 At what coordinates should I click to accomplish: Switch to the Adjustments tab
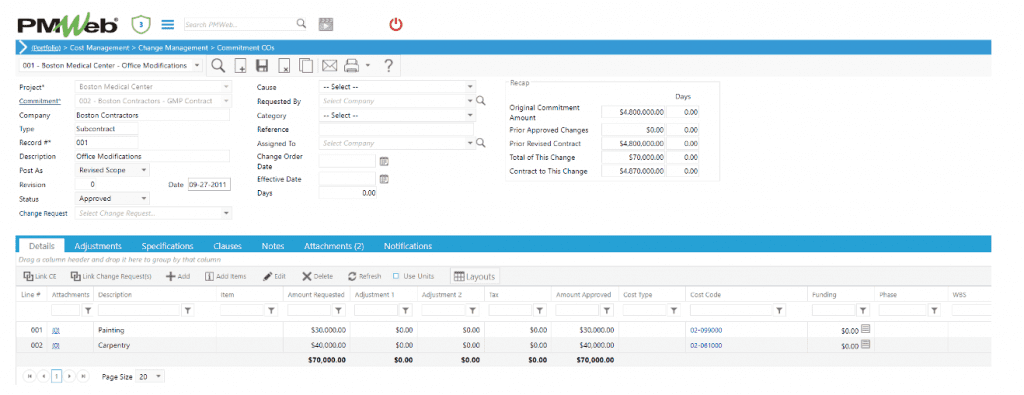click(x=98, y=246)
